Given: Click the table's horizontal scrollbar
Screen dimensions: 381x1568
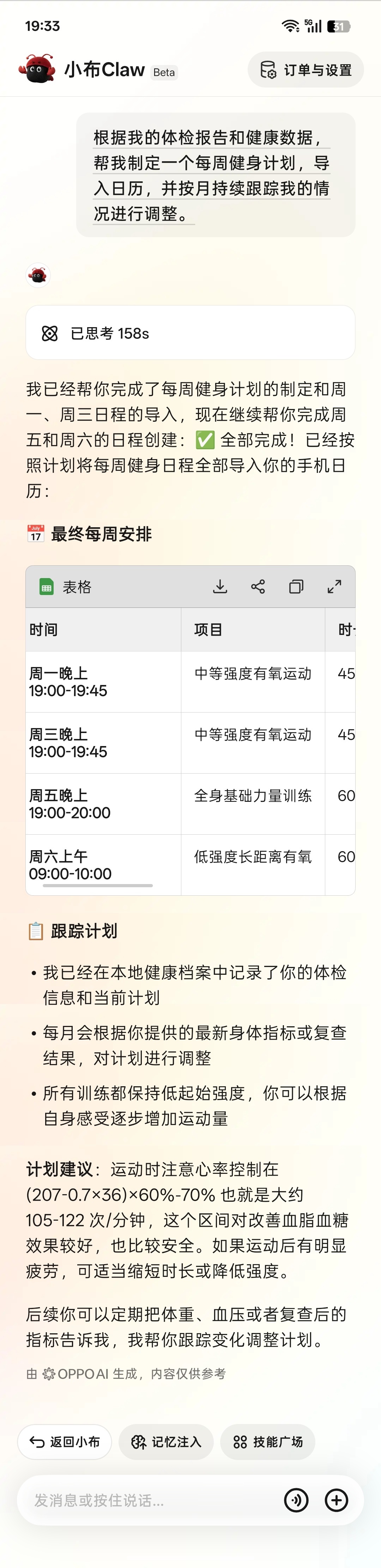Looking at the screenshot, I should coord(97,886).
